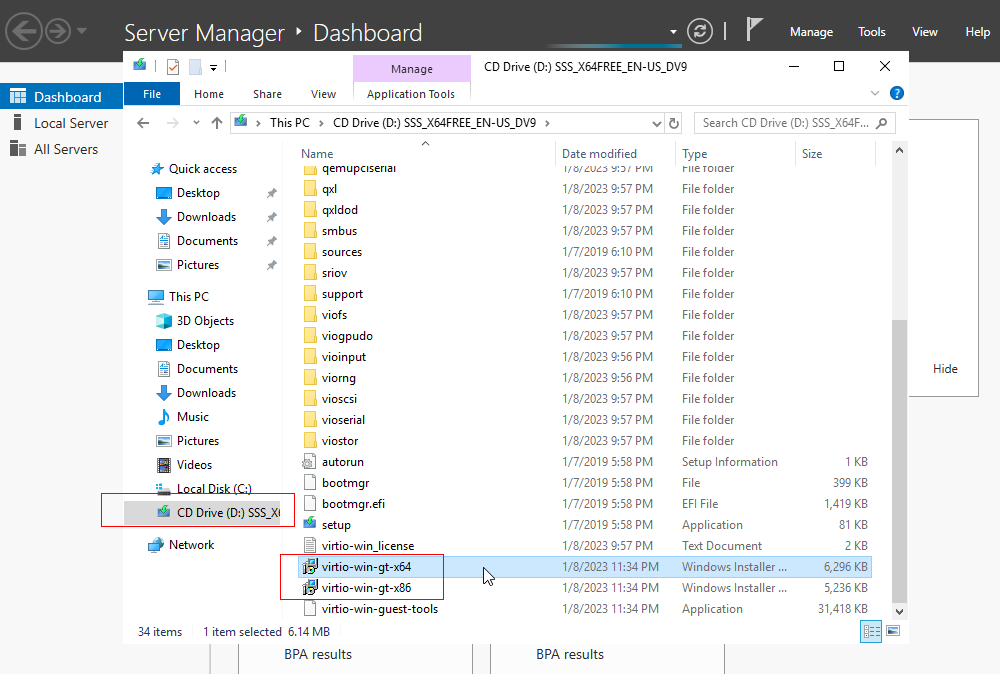Open 3D Objects in navigation pane
Image resolution: width=1000 pixels, height=674 pixels.
point(205,321)
